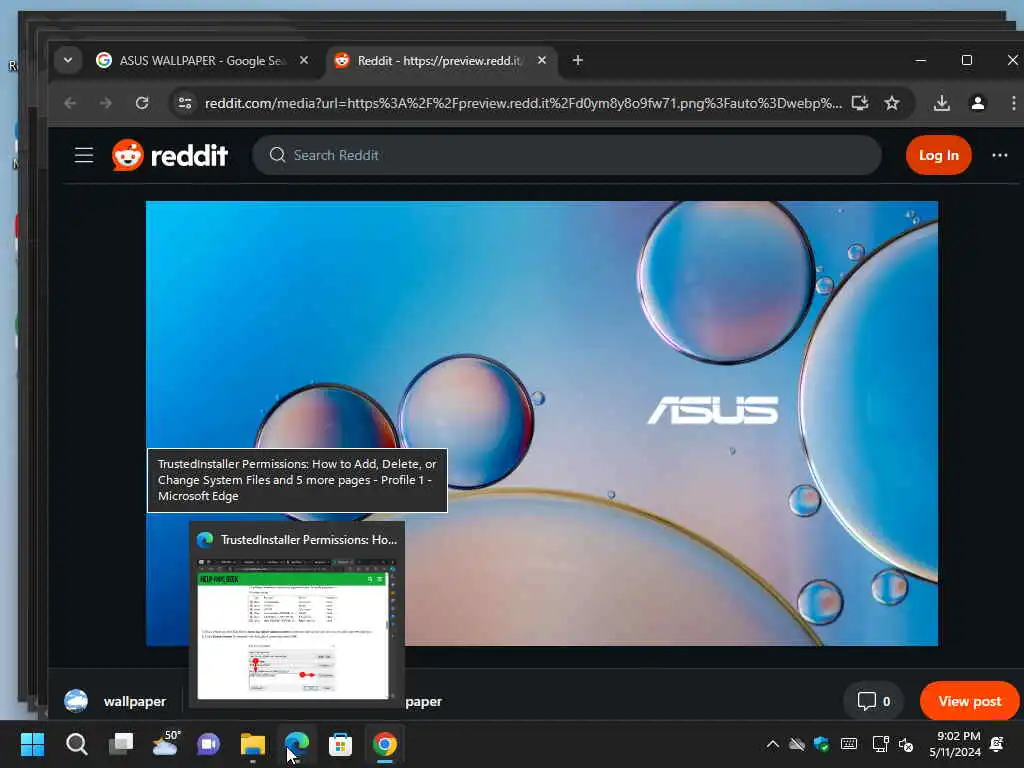Switch to Microsoft Edge on the taskbar
This screenshot has width=1024, height=768.
coord(296,744)
